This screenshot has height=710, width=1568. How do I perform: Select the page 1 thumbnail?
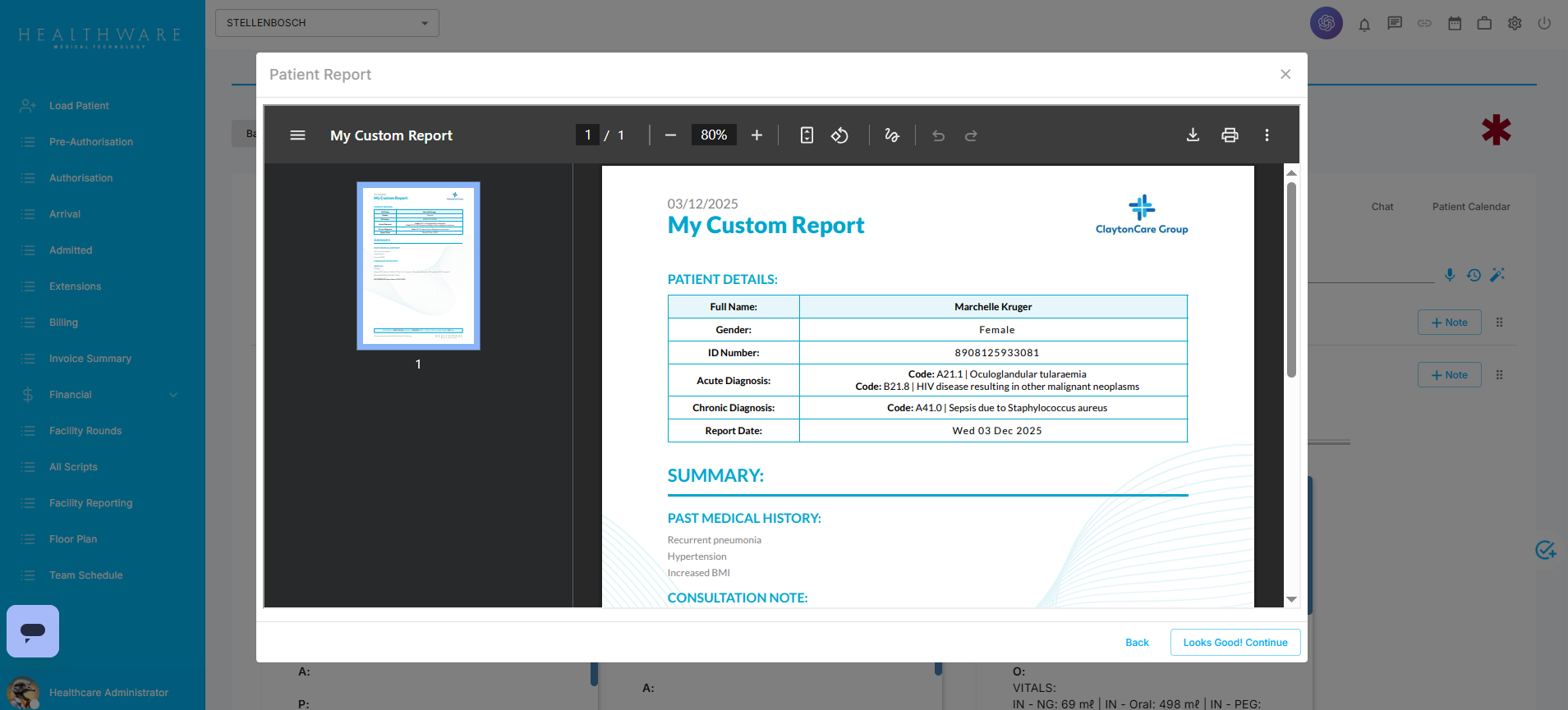point(418,266)
